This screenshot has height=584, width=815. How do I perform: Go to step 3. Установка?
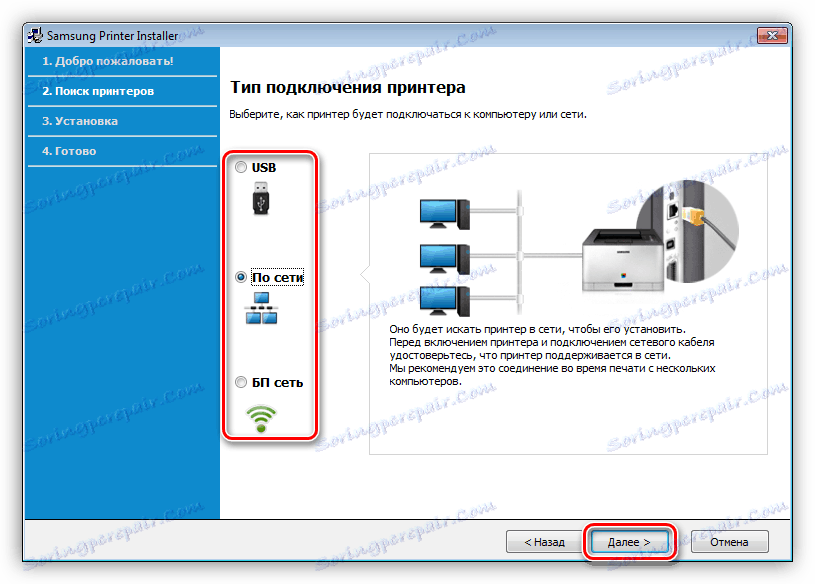(80, 121)
